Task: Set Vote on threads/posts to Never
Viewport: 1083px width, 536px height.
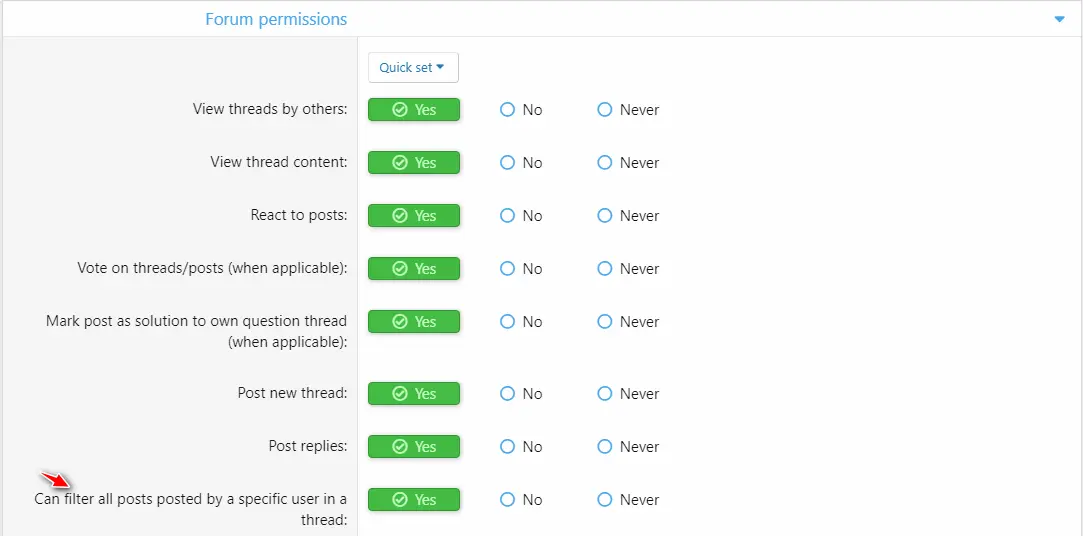Action: click(629, 269)
